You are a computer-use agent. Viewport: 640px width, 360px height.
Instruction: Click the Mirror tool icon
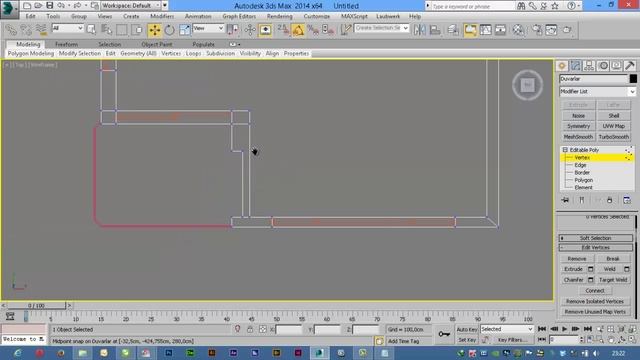[x=420, y=30]
